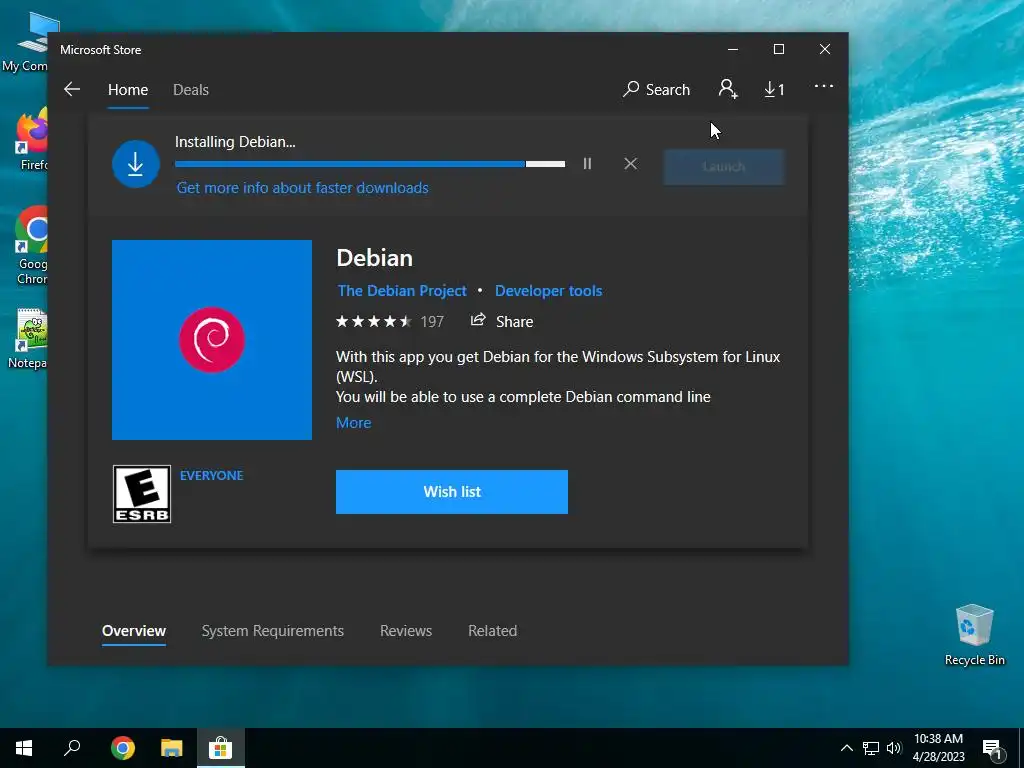Screen dimensions: 1024x768
Task: Minimize the Microsoft Store window
Action: coord(733,50)
